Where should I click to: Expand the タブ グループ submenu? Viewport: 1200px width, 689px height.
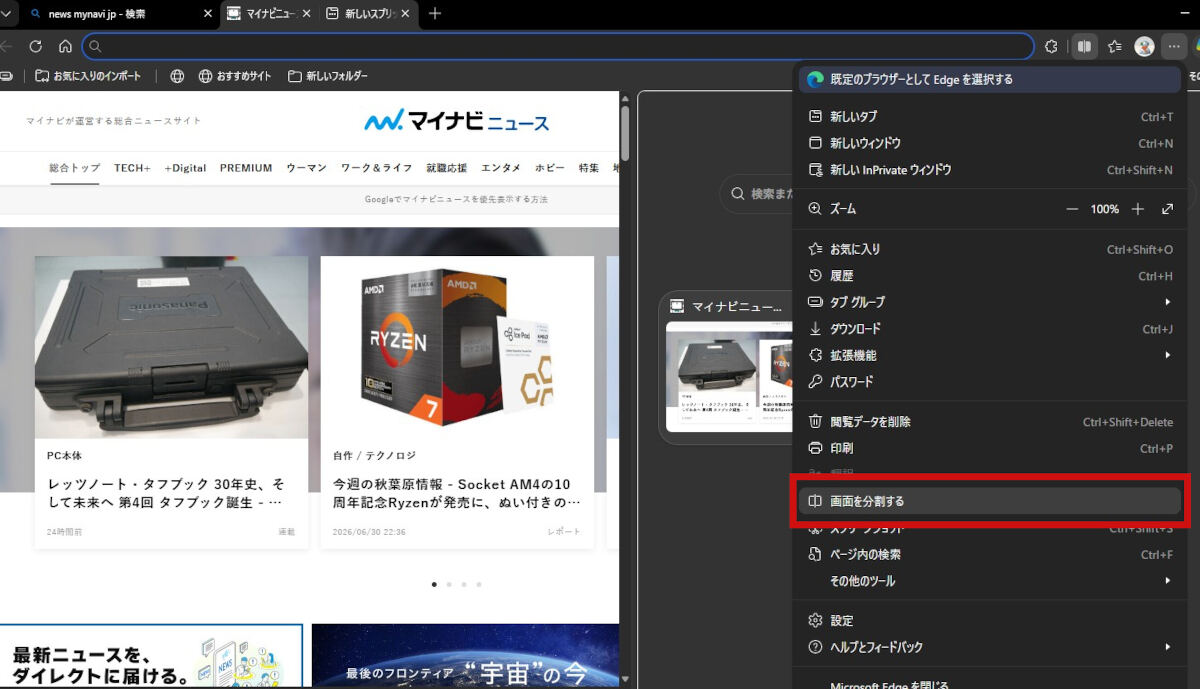pyautogui.click(x=991, y=302)
